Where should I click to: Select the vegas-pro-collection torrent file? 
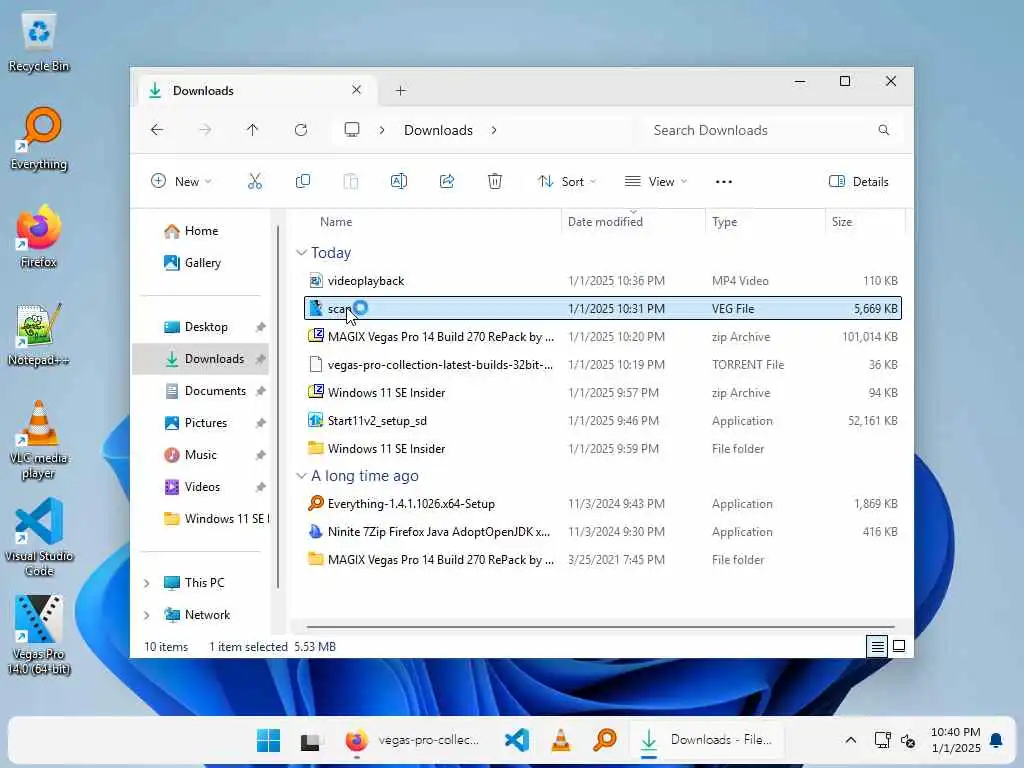(603, 365)
